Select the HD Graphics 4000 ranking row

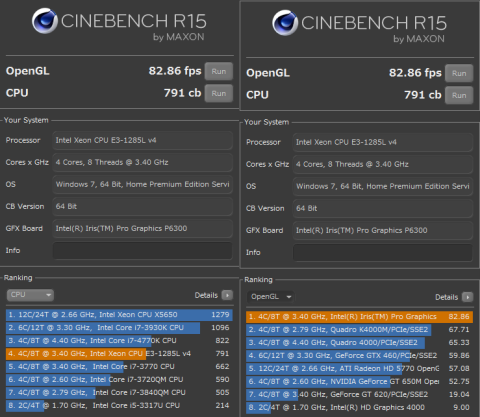[x=359, y=408]
